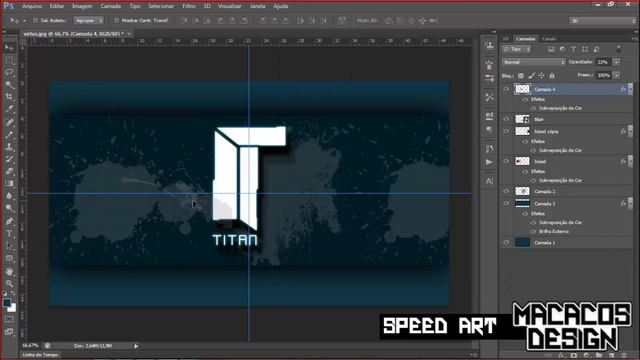Open the Agrupar dropdown in options bar
This screenshot has width=640, height=360.
click(89, 20)
